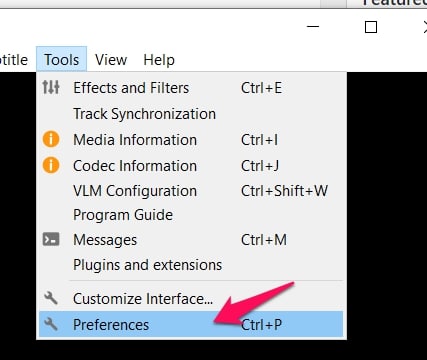Click the Effects and Filters equalizer icon
This screenshot has height=360, width=427.
click(51, 87)
